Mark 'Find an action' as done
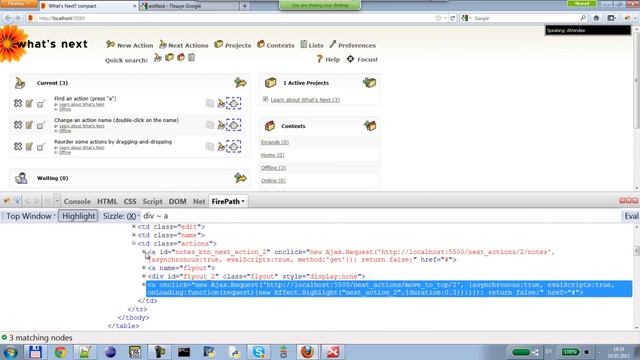The width and height of the screenshot is (640, 360). [x=41, y=104]
